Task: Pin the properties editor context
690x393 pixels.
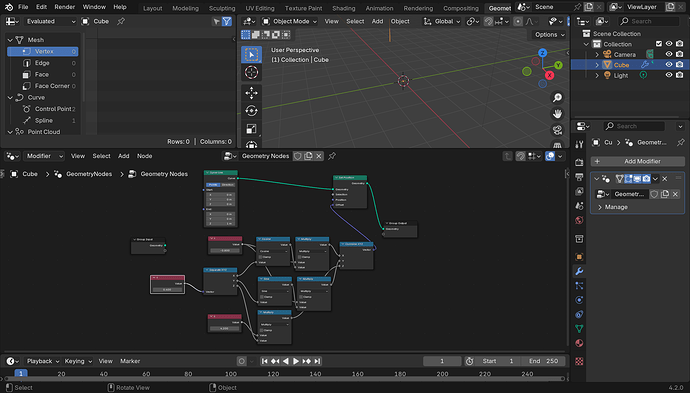Action: (680, 142)
